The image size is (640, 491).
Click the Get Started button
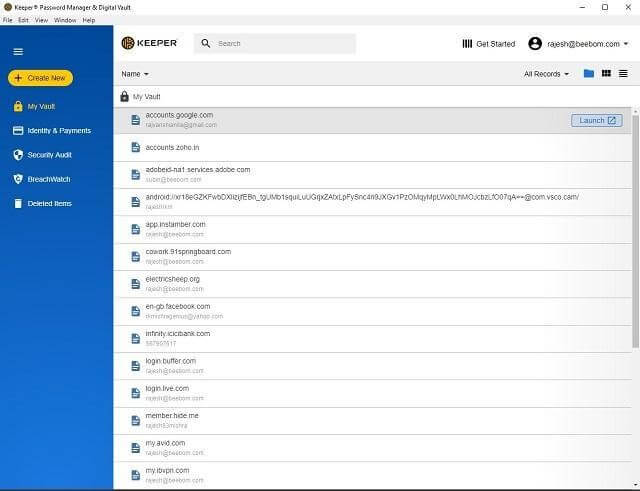tap(489, 44)
